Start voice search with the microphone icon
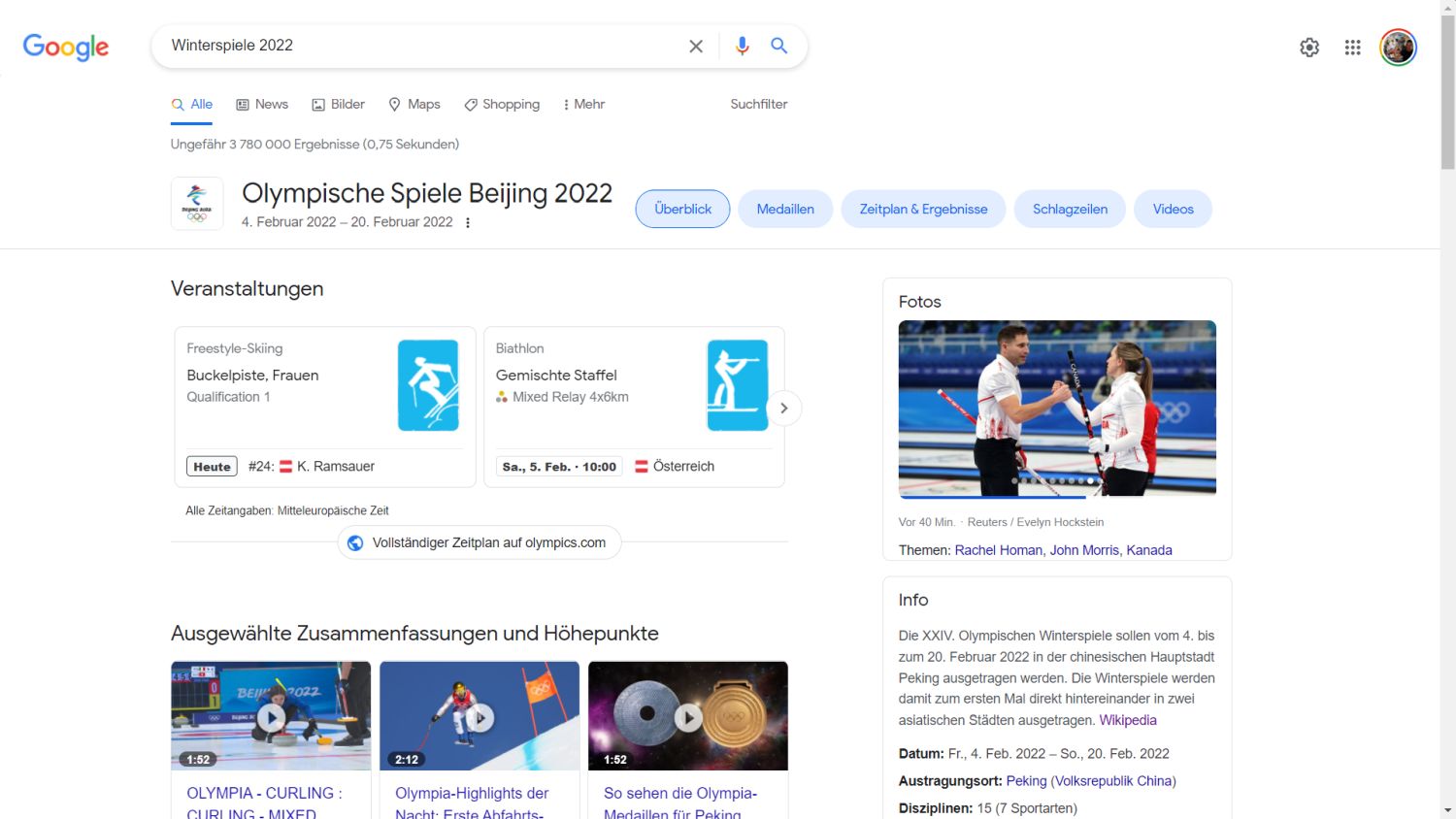The image size is (1456, 819). [743, 46]
